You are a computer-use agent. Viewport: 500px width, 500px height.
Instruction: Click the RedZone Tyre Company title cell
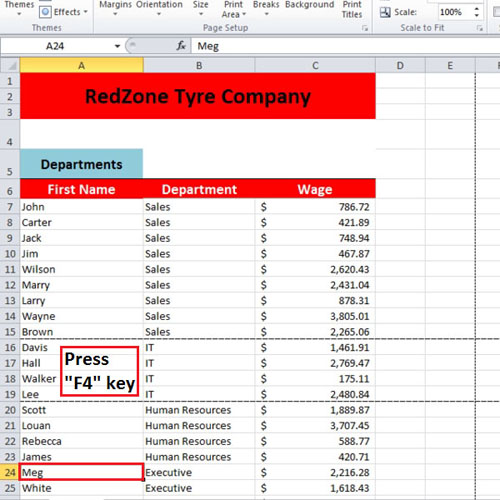click(x=198, y=96)
